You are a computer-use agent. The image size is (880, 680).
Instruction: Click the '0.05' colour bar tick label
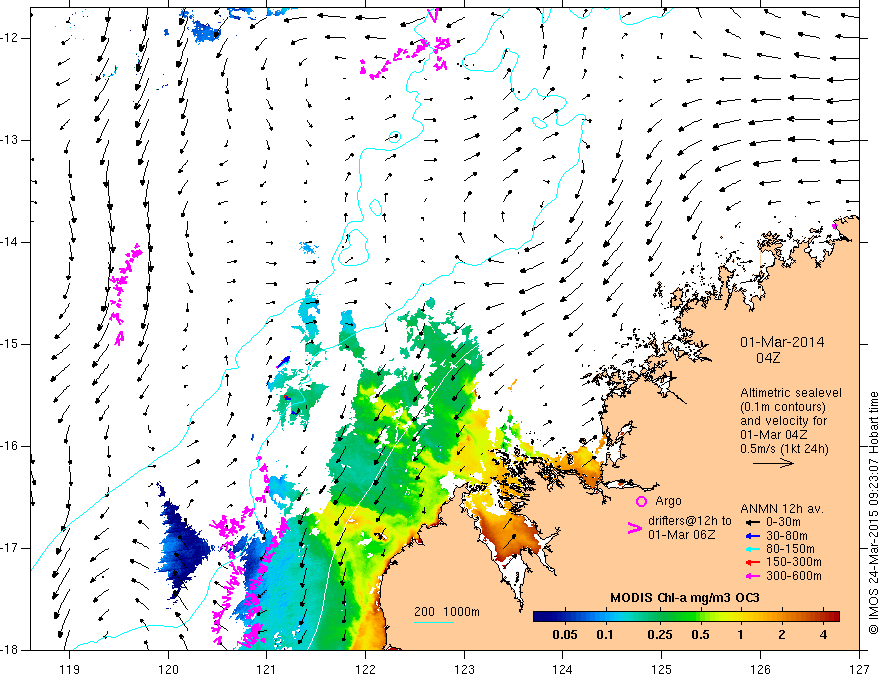click(x=565, y=635)
